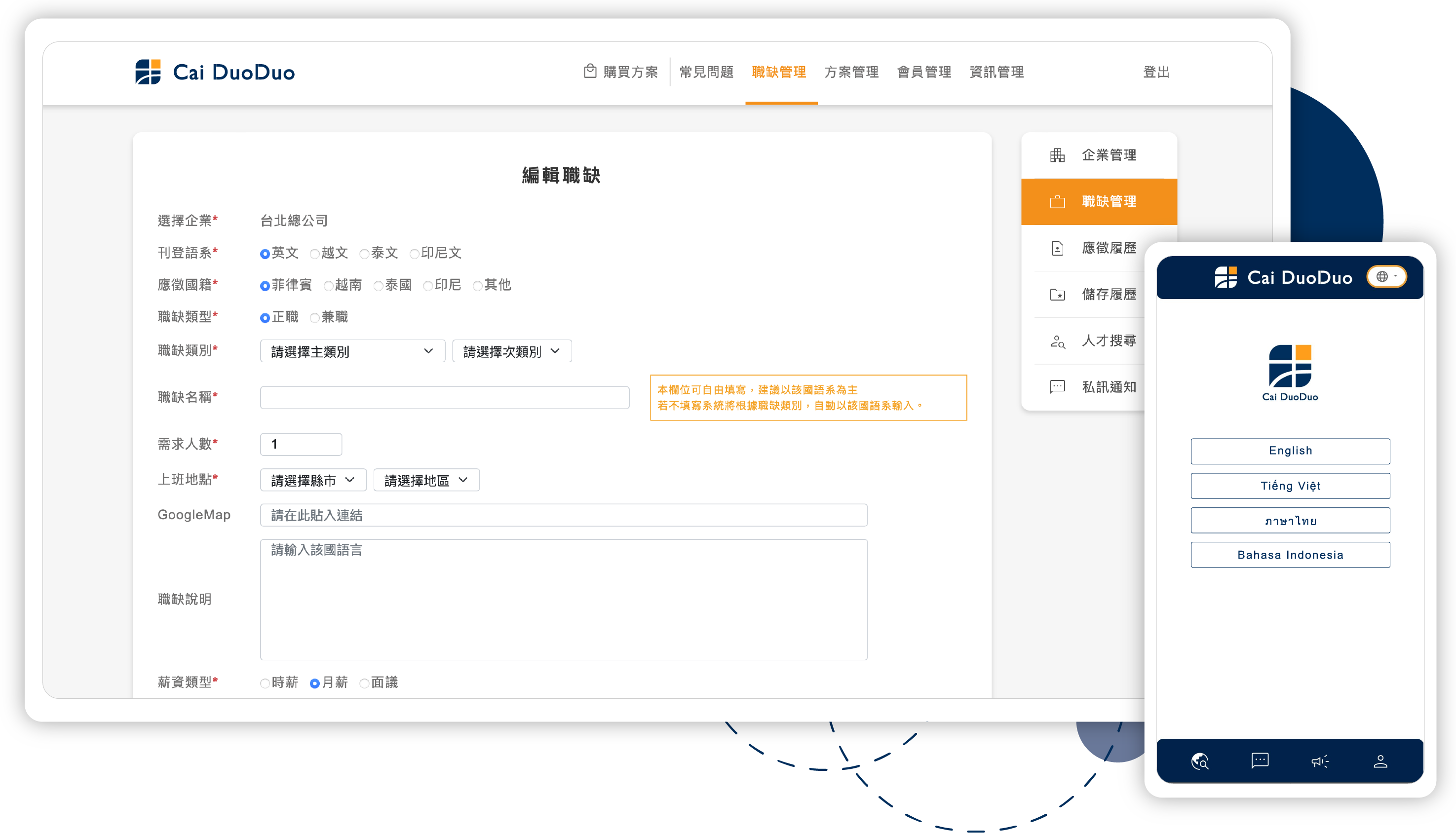Click the 私訊通知 chat bubble icon
Screen dimensions: 1456x836
point(1057,387)
